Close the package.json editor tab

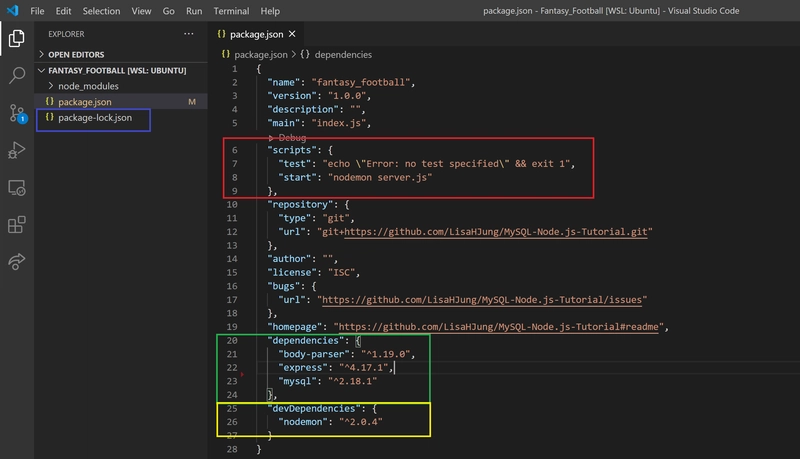coord(292,34)
